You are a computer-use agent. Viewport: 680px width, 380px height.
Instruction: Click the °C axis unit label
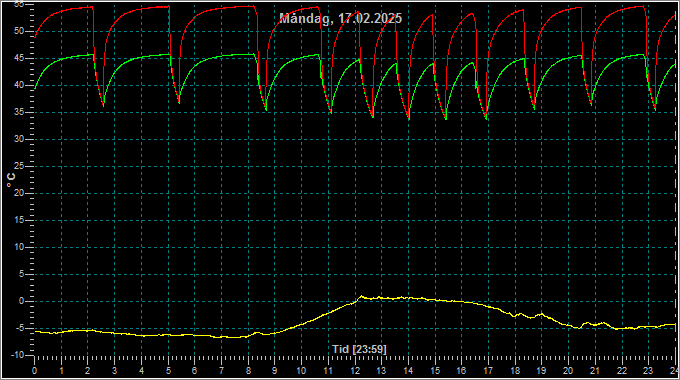(11, 180)
